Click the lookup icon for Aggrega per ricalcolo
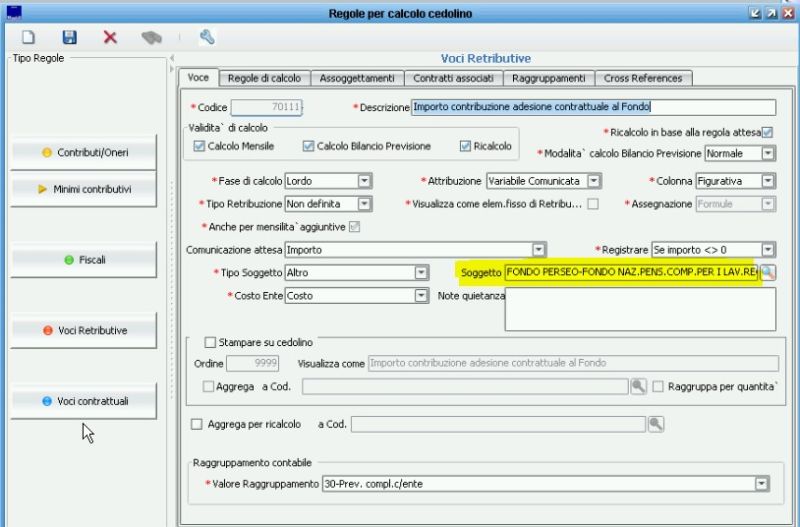Screen dimensions: 800x527 coord(655,424)
